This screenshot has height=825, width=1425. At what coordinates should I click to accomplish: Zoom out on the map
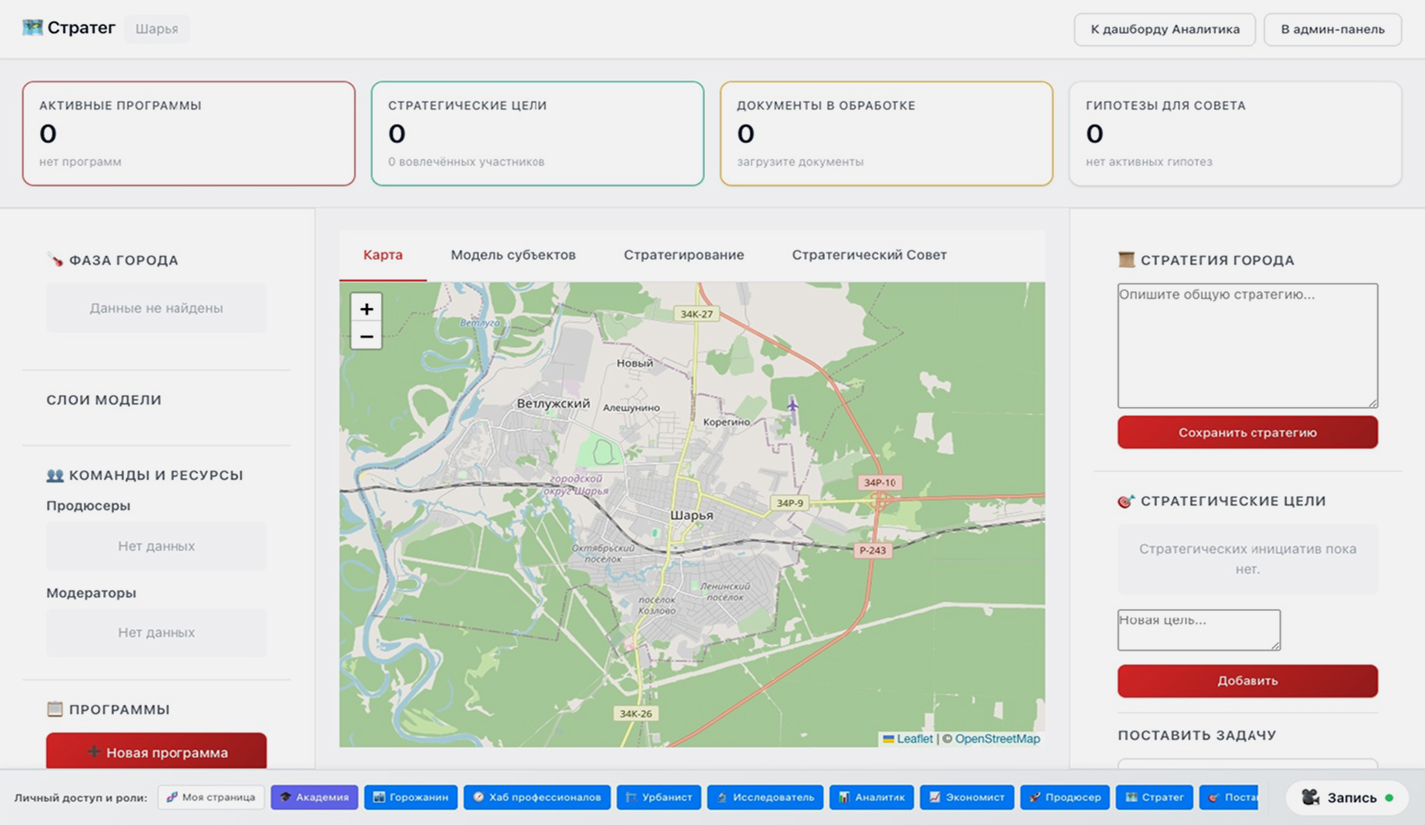(366, 337)
